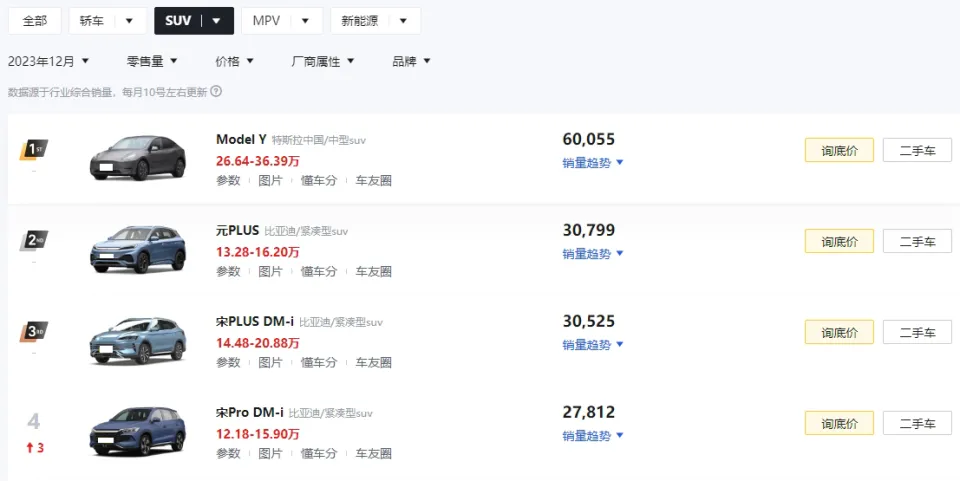Open 懂车分 for 元PLUS
The width and height of the screenshot is (960, 481).
pyautogui.click(x=318, y=271)
